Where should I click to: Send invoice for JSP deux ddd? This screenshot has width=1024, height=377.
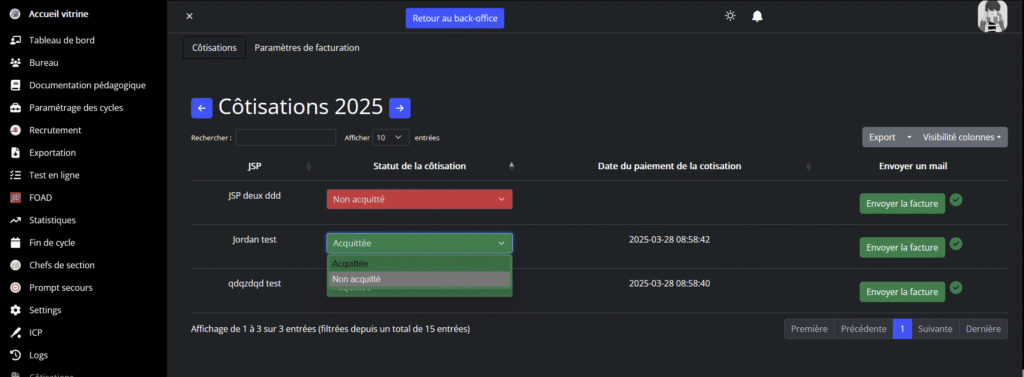click(x=902, y=203)
